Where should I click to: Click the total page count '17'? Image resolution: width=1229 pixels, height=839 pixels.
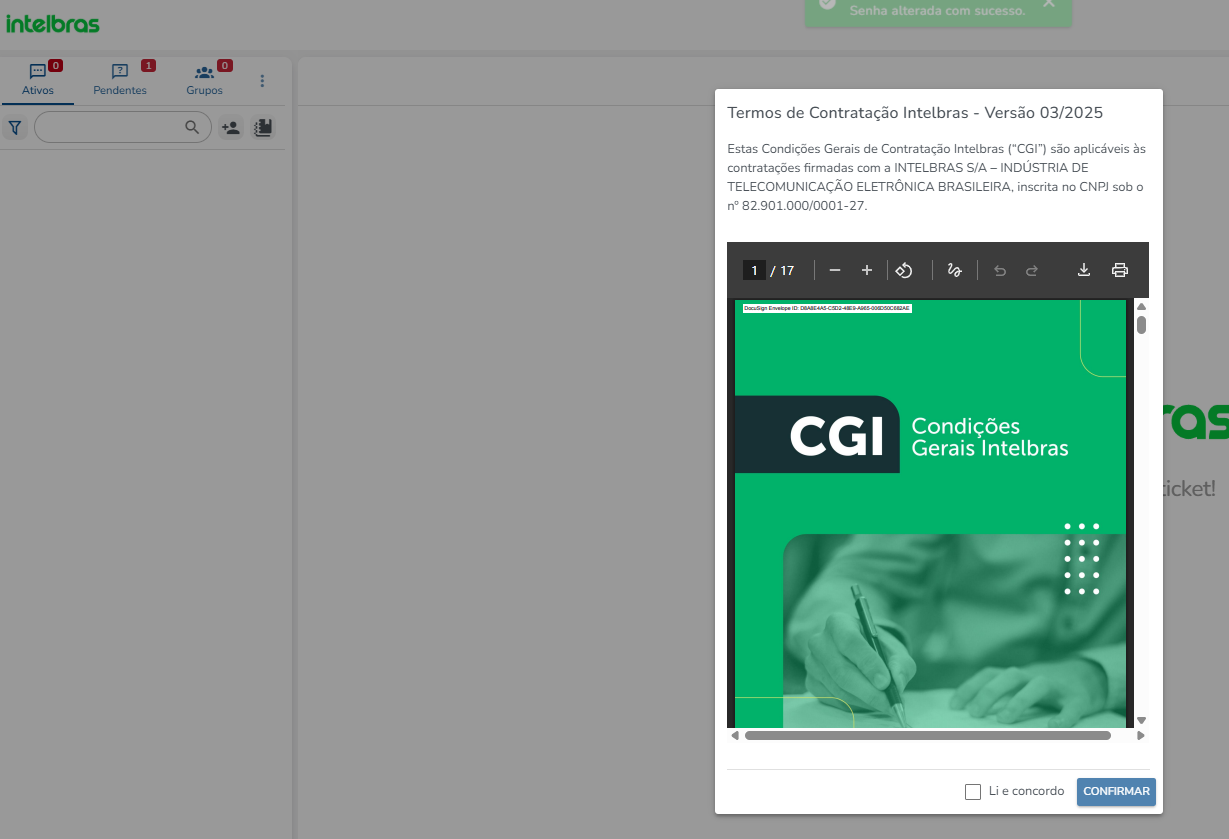coord(787,271)
